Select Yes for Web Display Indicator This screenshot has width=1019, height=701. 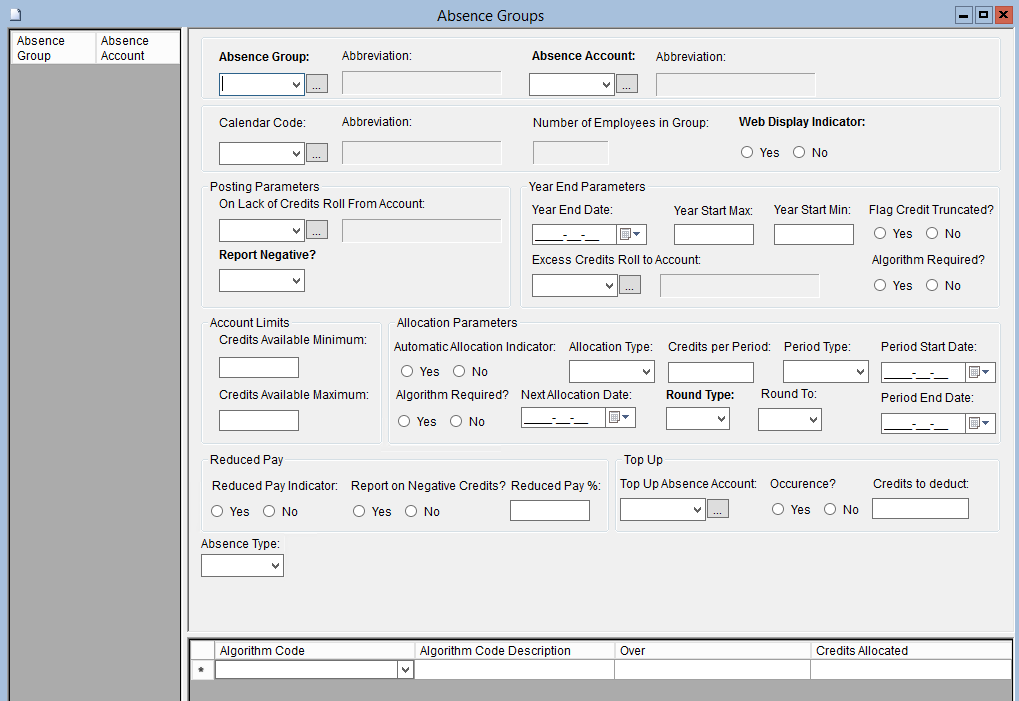pyautogui.click(x=747, y=153)
